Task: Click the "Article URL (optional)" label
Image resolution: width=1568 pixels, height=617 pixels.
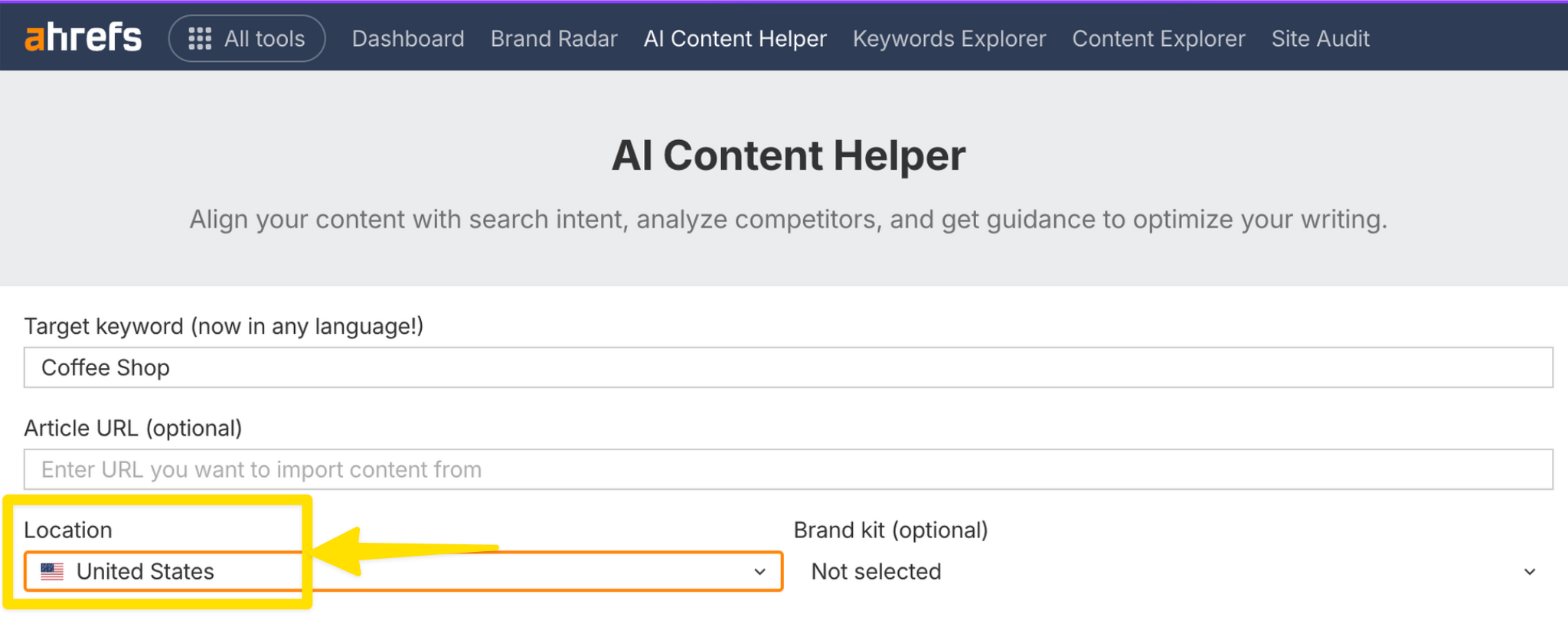Action: (133, 428)
